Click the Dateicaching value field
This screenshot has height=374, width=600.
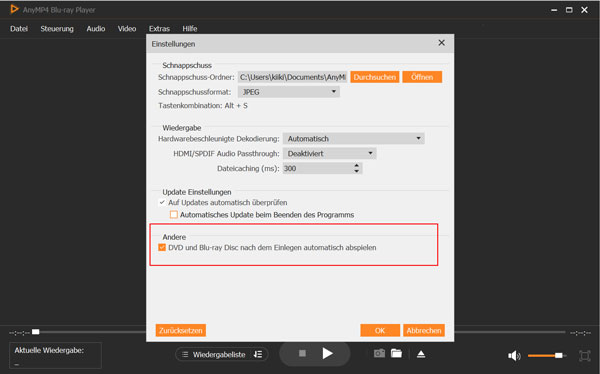(x=318, y=168)
